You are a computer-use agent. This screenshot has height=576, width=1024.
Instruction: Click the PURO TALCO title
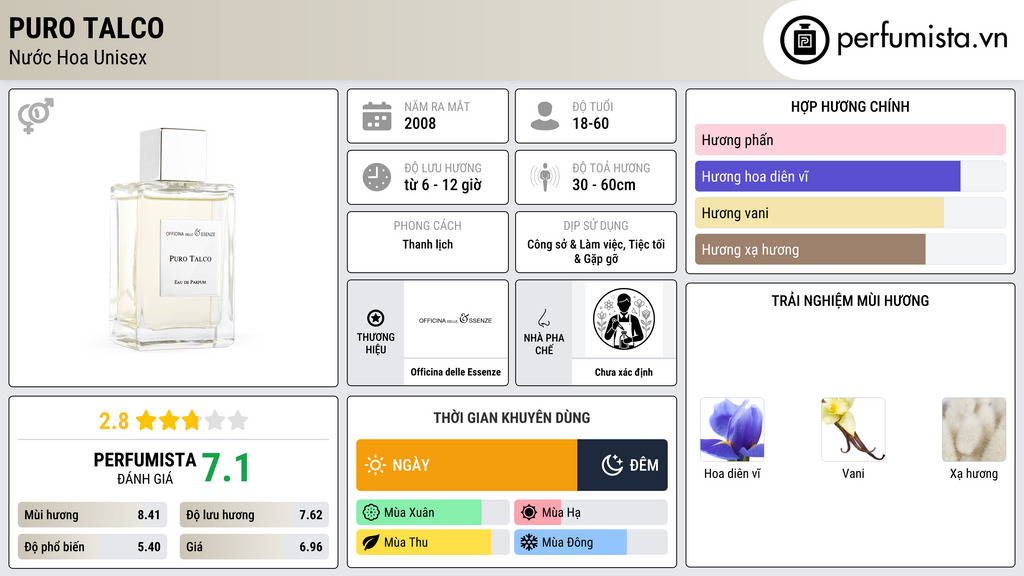pos(86,28)
